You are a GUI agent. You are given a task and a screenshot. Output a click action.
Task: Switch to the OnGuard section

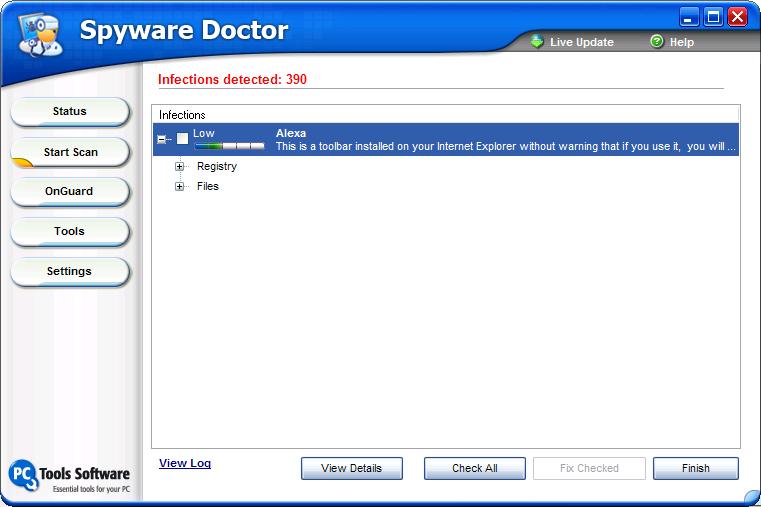coord(70,192)
